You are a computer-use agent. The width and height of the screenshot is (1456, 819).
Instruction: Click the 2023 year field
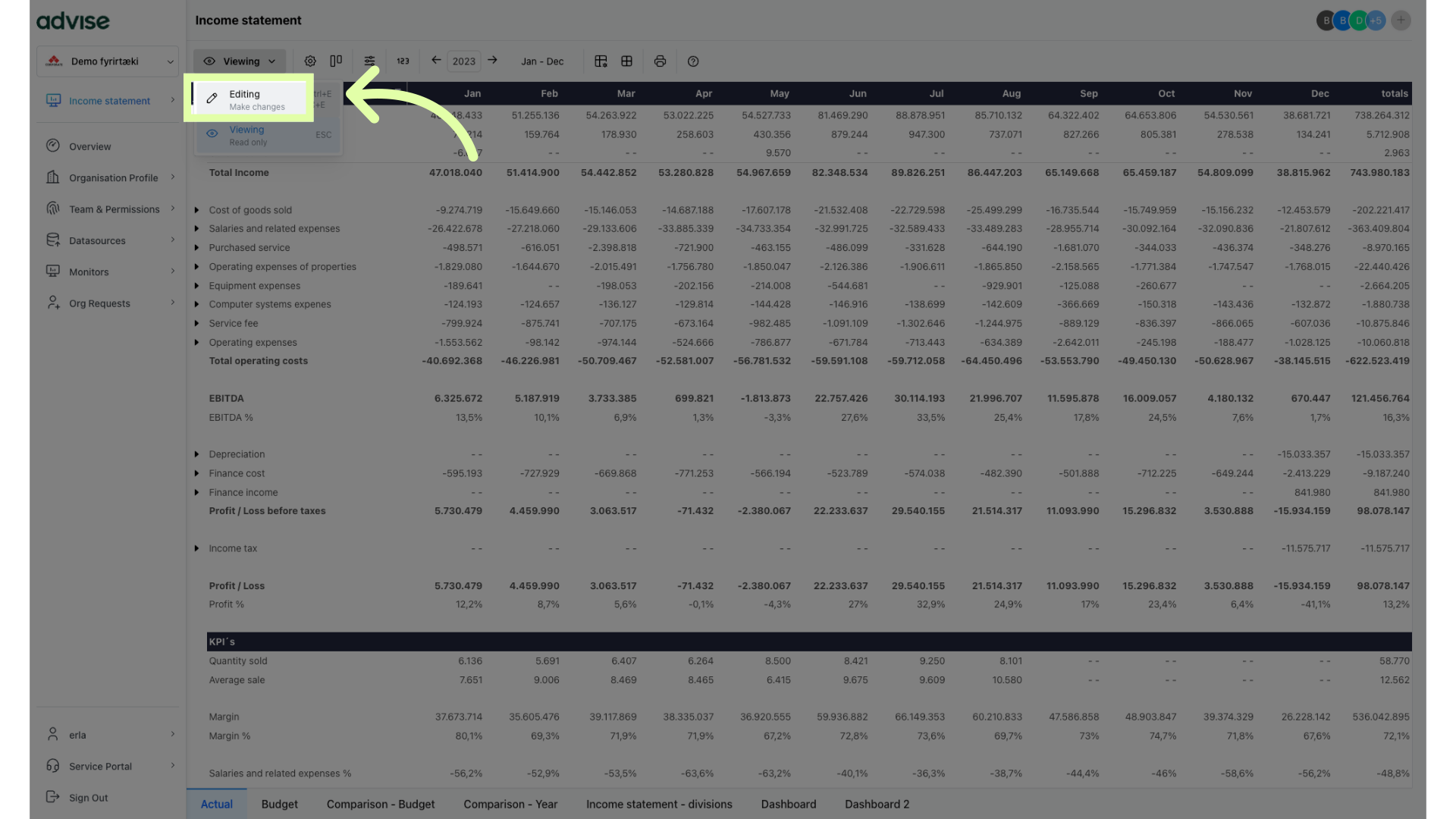463,61
